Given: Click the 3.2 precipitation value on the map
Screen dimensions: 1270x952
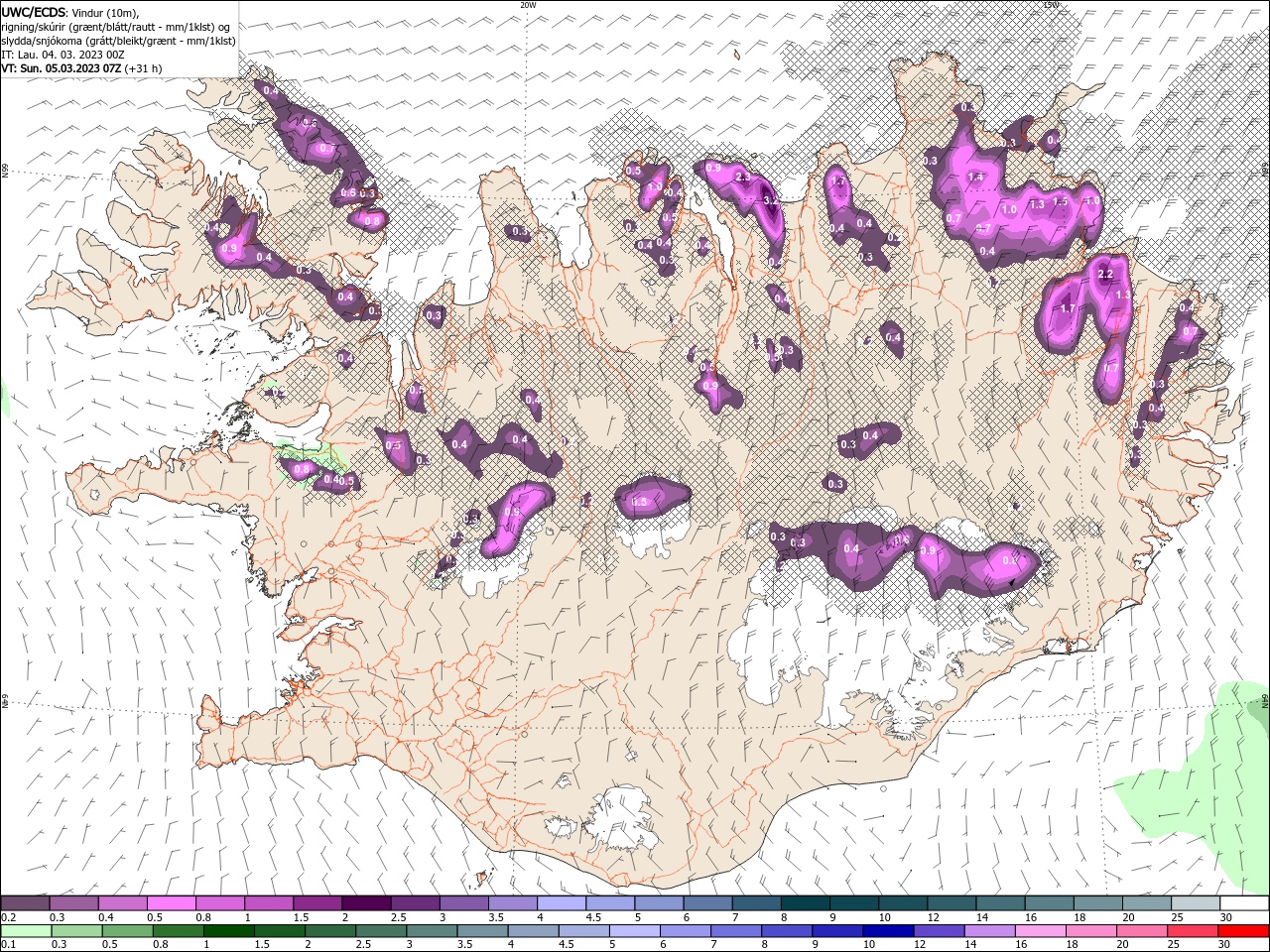Looking at the screenshot, I should (770, 199).
